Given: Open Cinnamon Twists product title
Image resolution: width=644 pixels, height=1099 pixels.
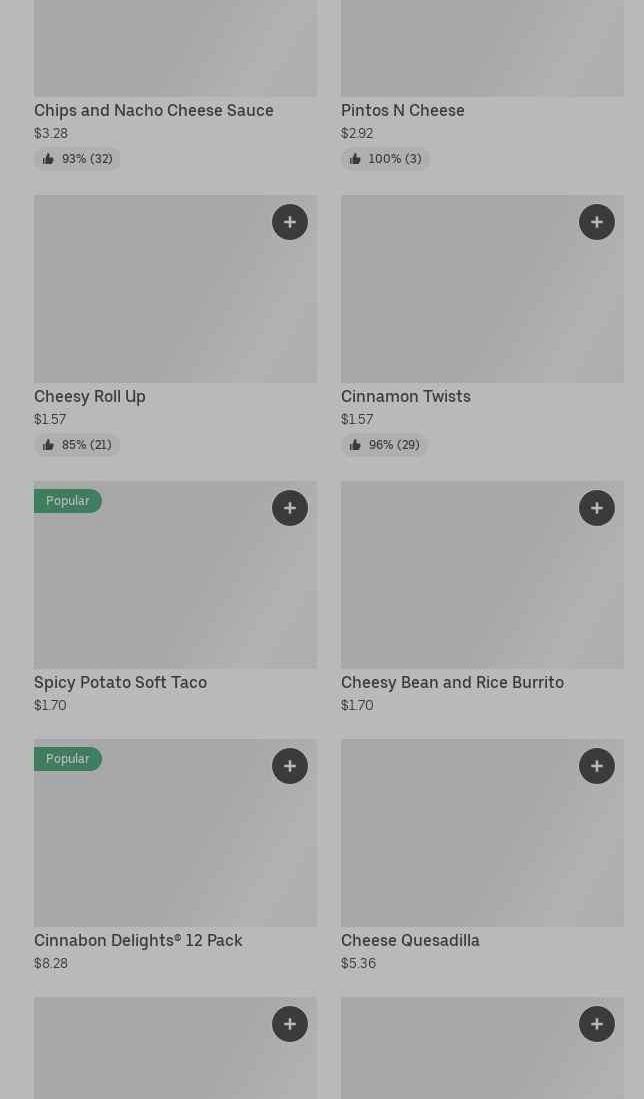Looking at the screenshot, I should pyautogui.click(x=405, y=396).
